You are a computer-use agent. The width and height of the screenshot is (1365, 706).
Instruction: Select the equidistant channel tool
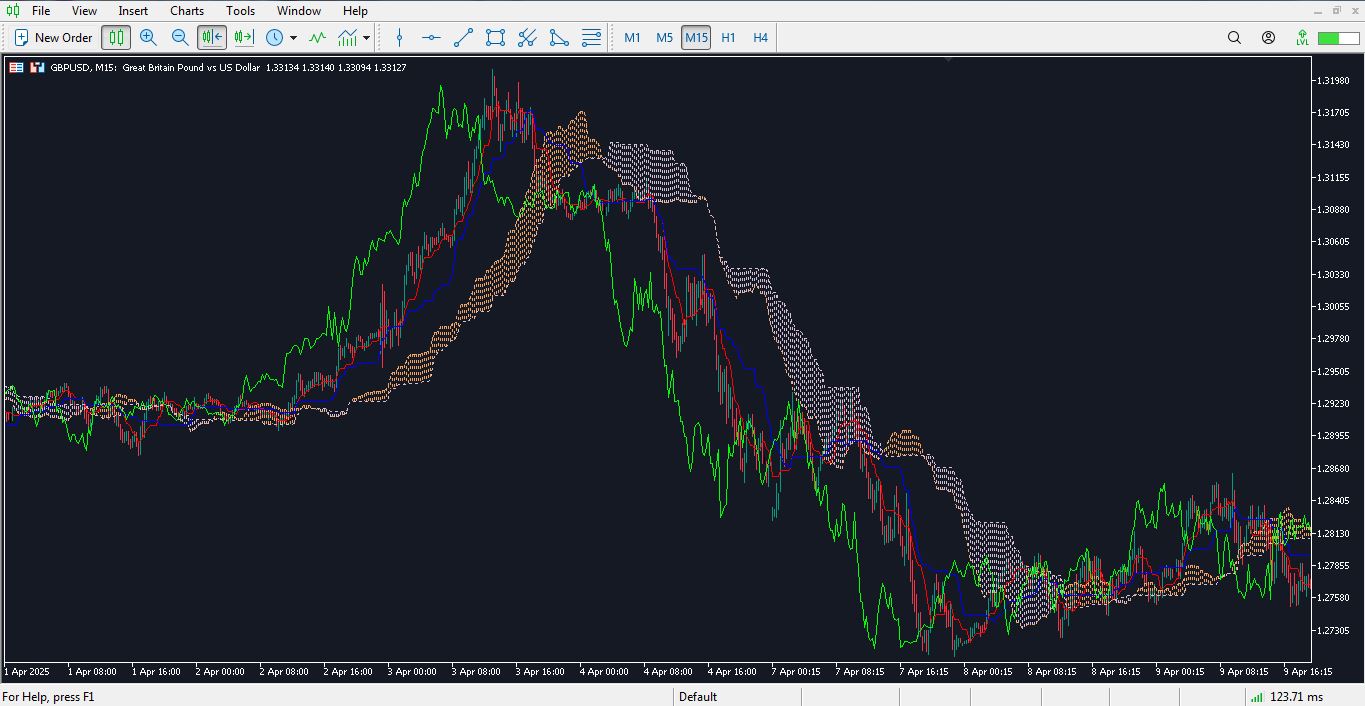pos(527,38)
